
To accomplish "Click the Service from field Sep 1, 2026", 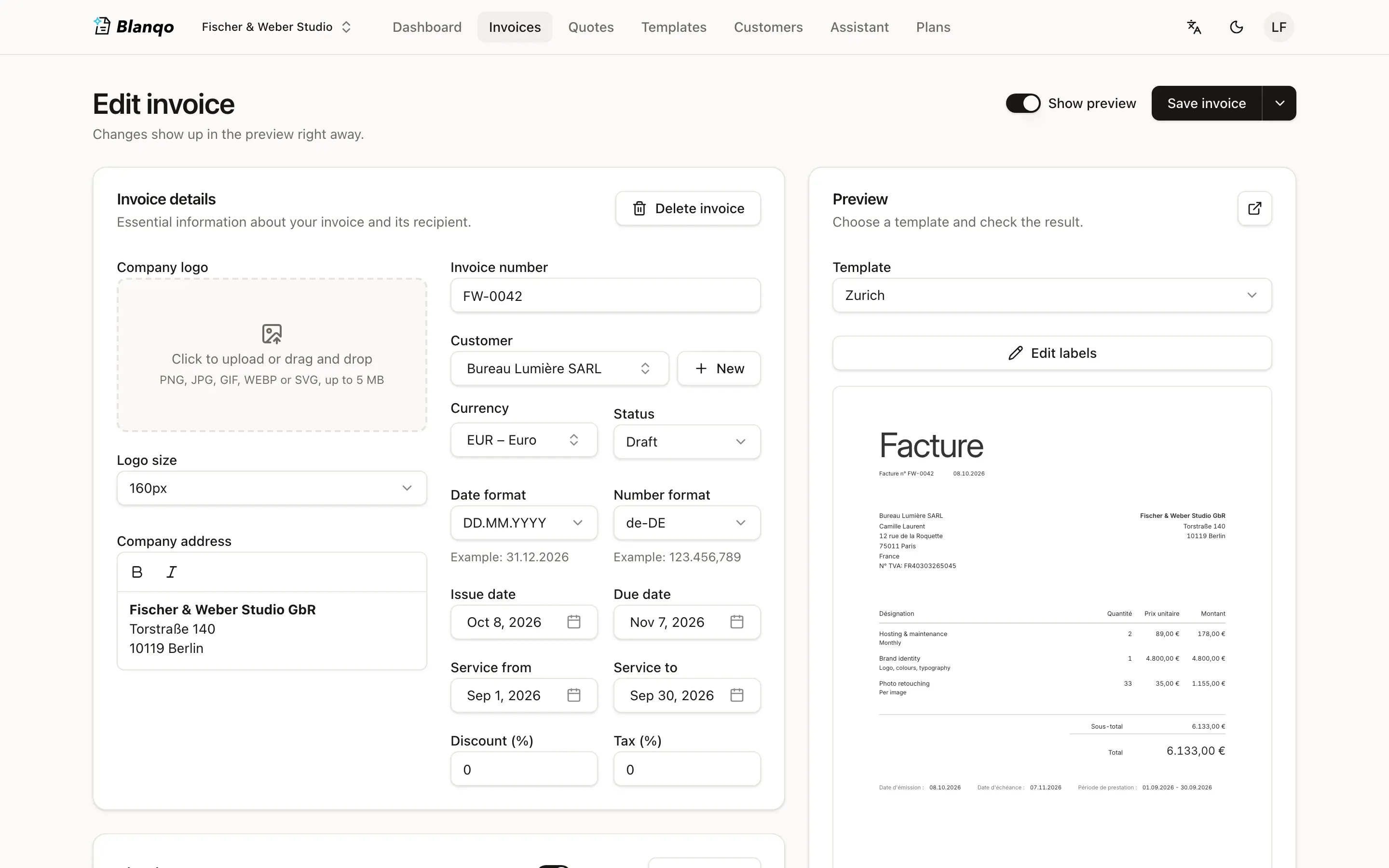I will [x=524, y=695].
